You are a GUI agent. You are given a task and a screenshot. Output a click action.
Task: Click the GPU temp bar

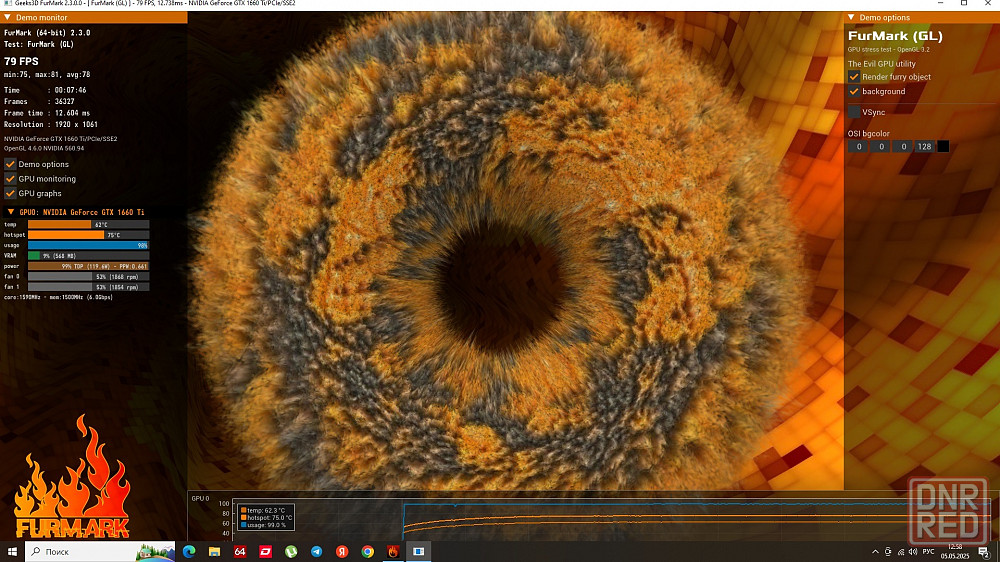[88, 225]
